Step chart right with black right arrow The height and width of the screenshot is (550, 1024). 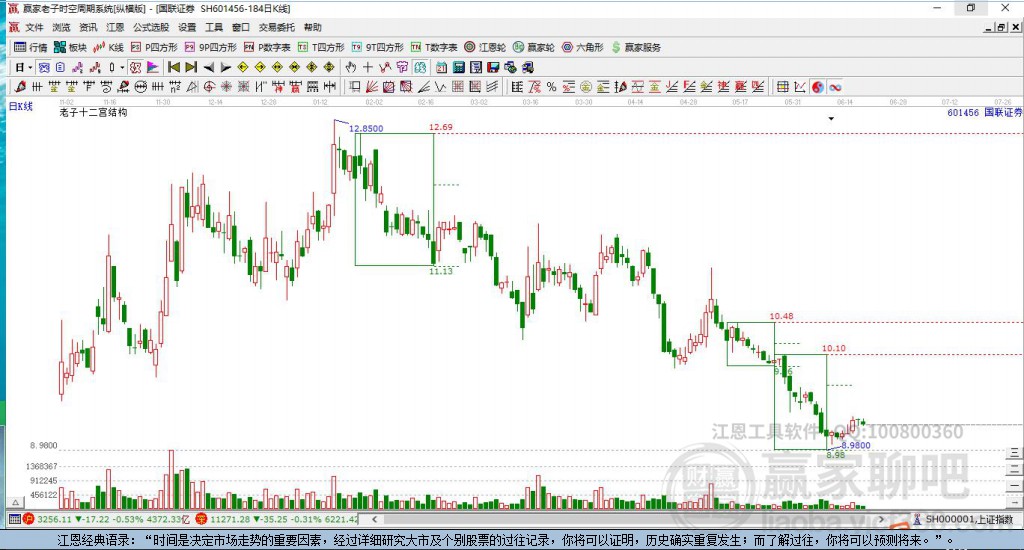[225, 67]
